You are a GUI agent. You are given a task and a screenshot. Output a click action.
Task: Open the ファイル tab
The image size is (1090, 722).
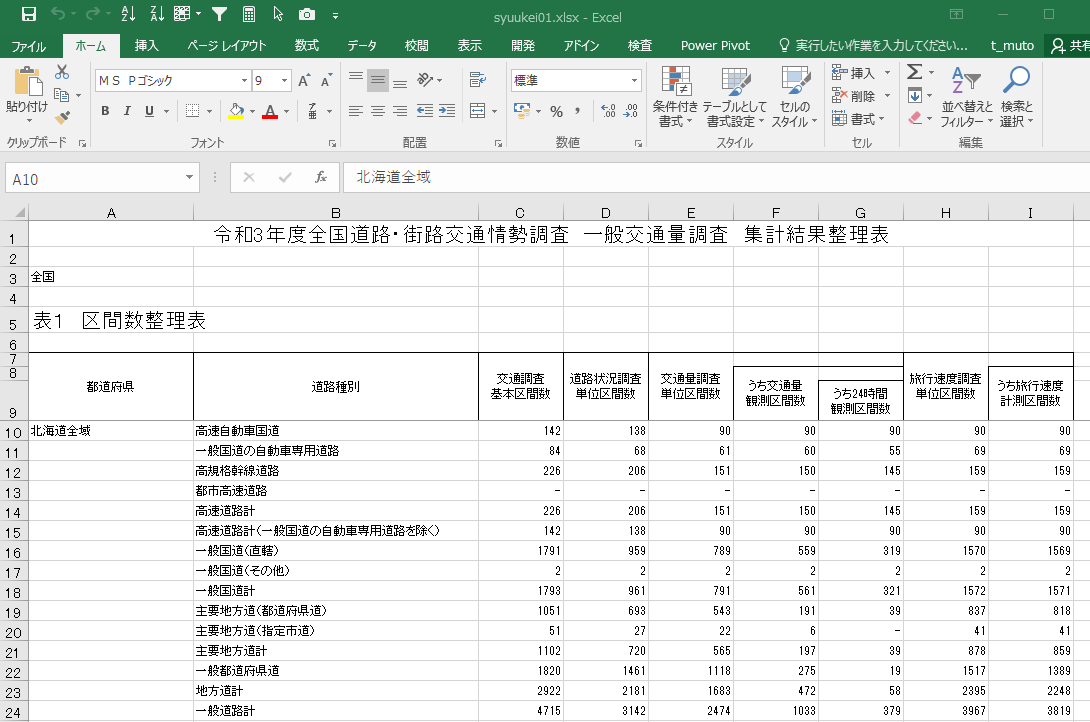tap(29, 46)
